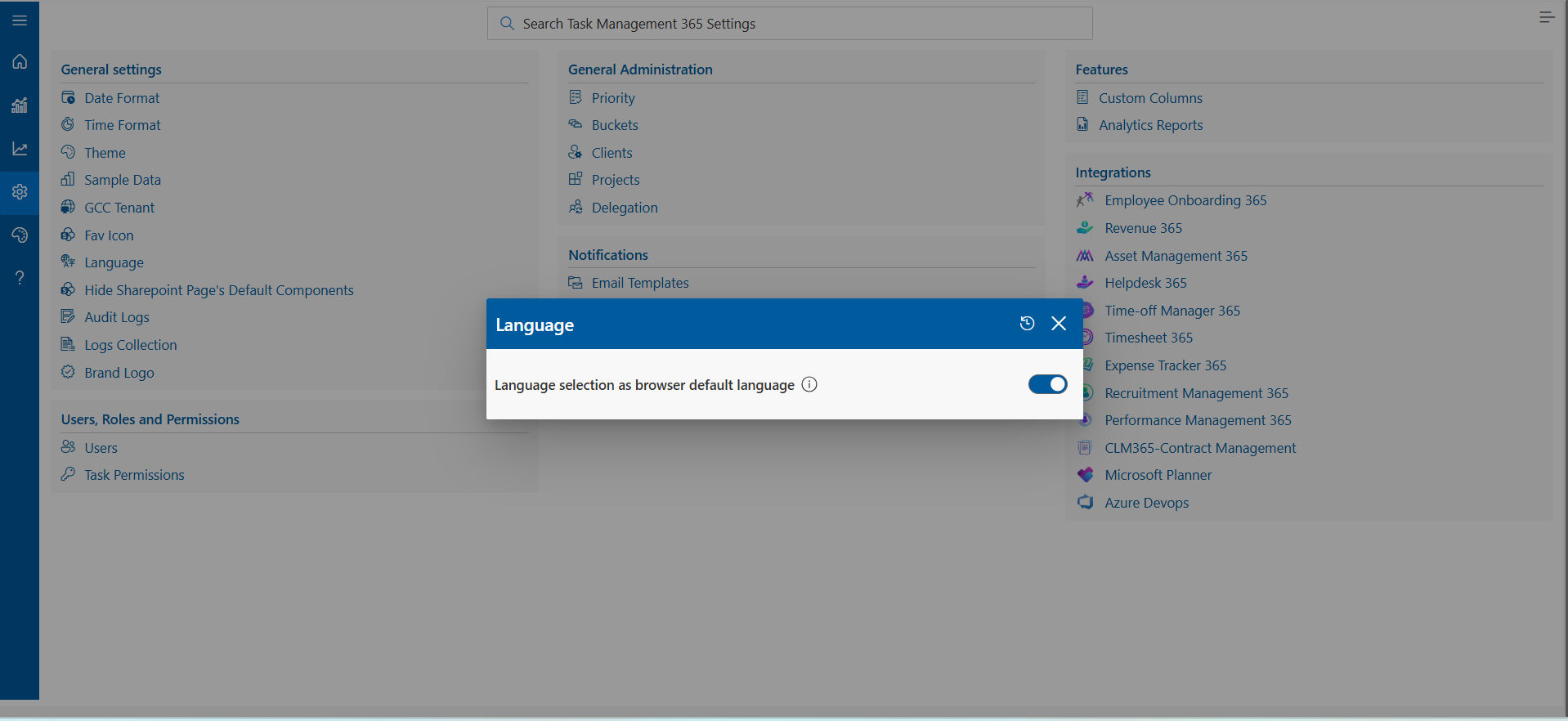
Task: Click the search magnifier icon
Action: [508, 24]
